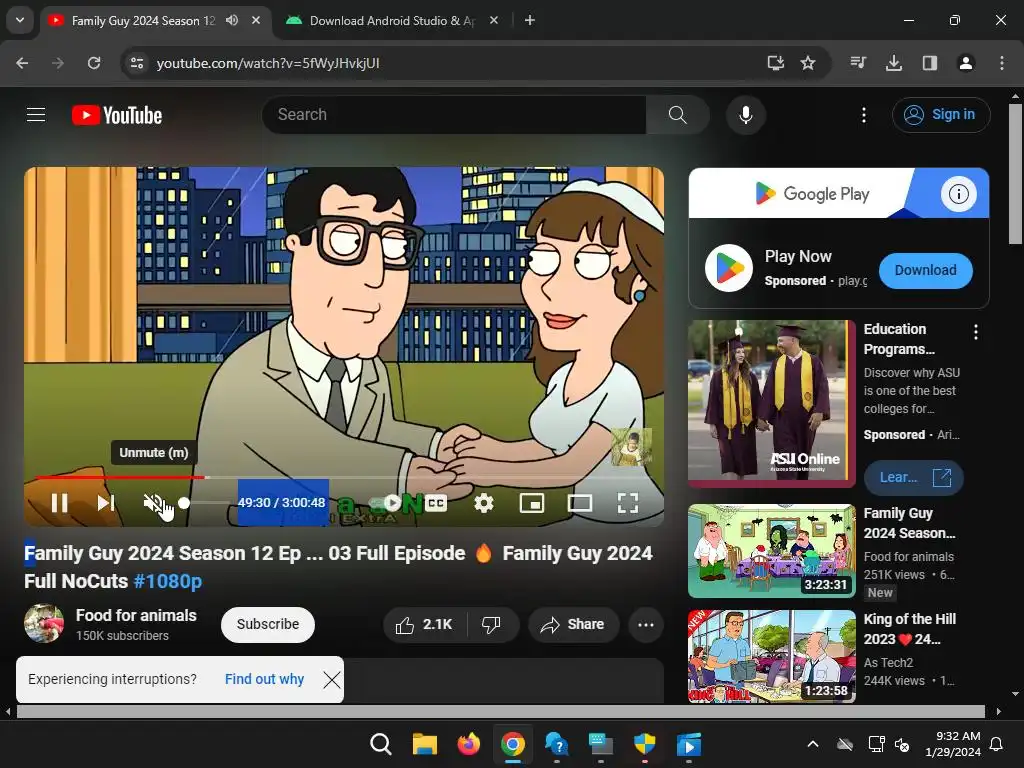Open media controls in Chrome toolbar
The height and width of the screenshot is (768, 1024).
click(858, 63)
